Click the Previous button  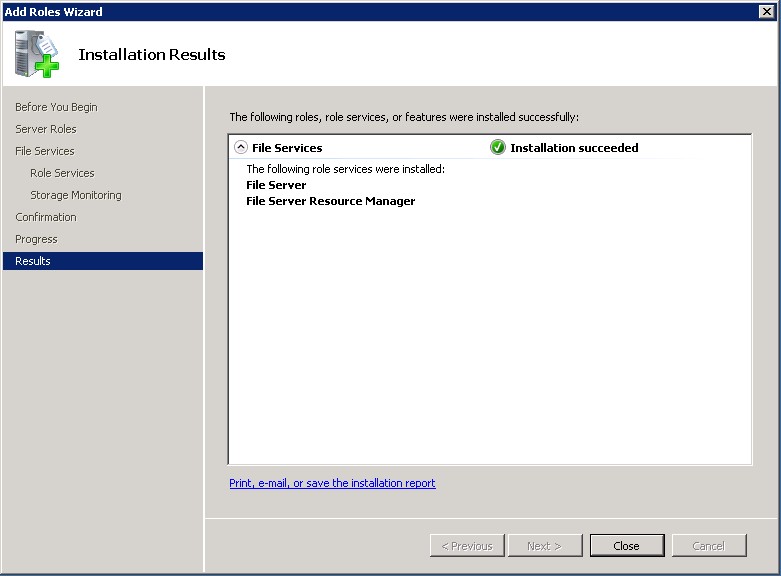466,546
